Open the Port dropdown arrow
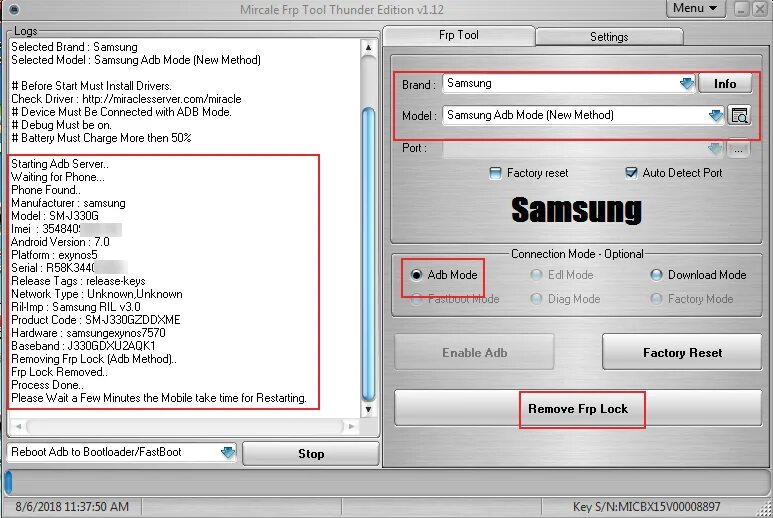773x518 pixels. (715, 148)
